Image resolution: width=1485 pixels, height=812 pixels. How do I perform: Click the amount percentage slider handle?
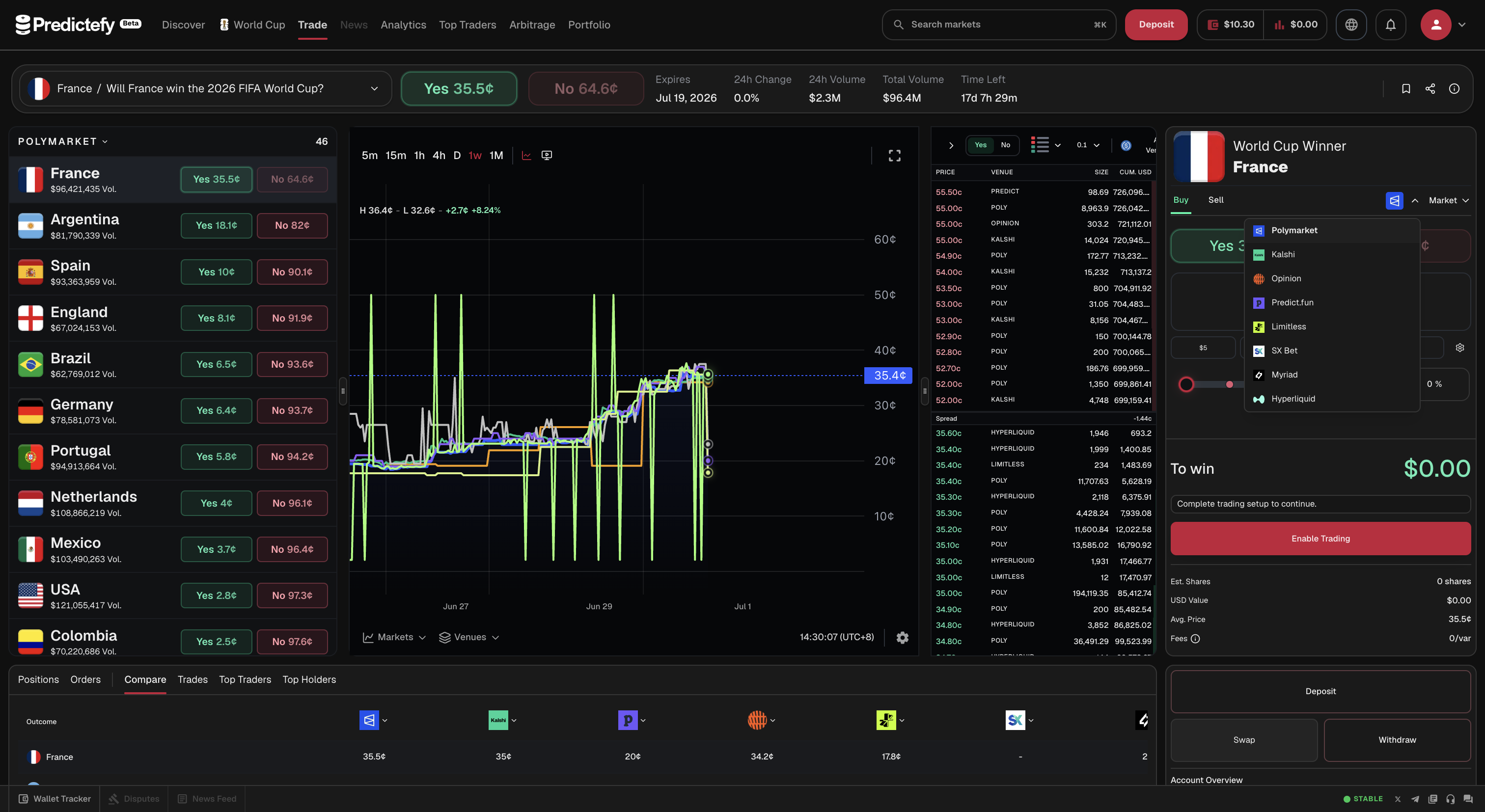pos(1186,384)
